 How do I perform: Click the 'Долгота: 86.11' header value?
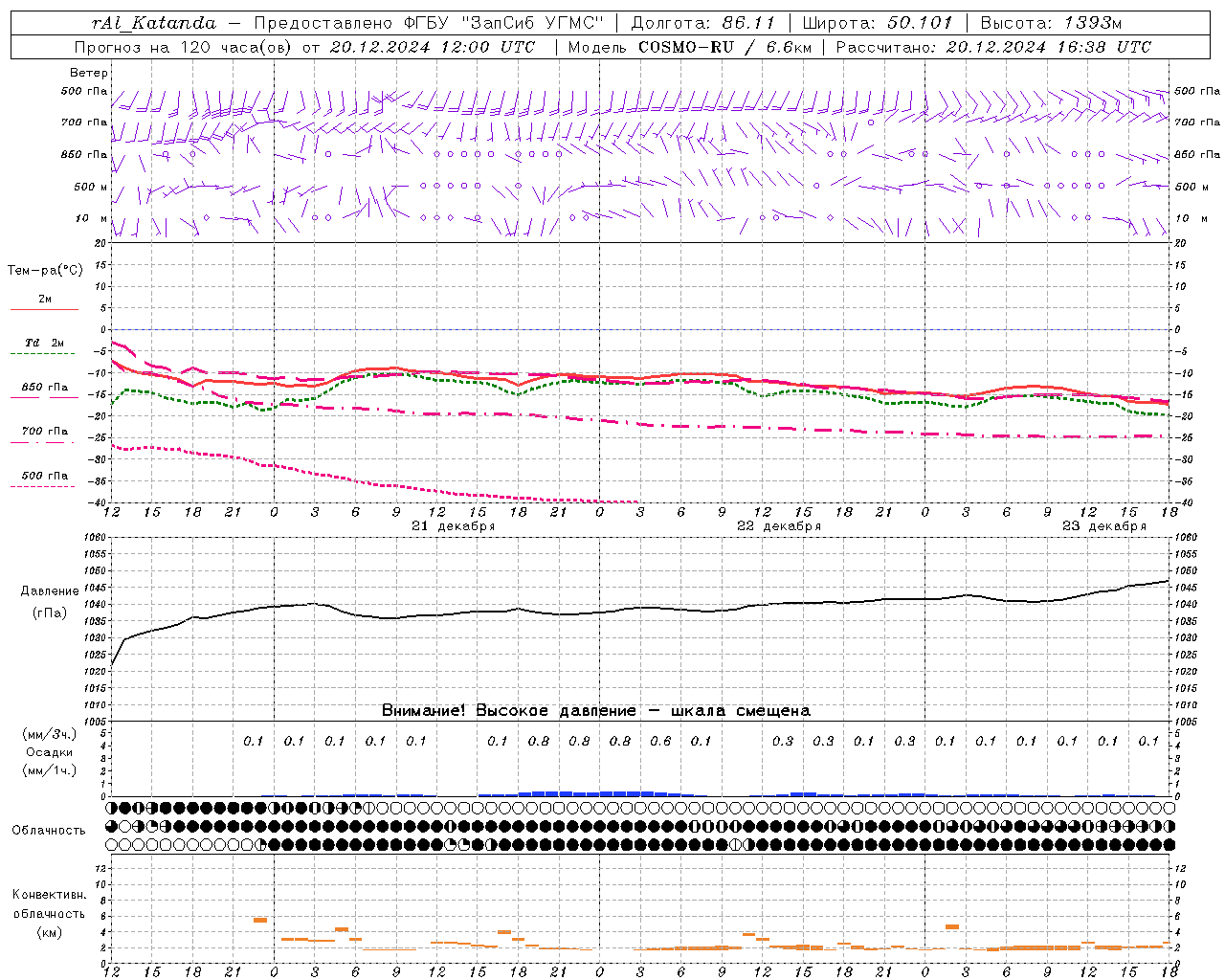coord(703,23)
